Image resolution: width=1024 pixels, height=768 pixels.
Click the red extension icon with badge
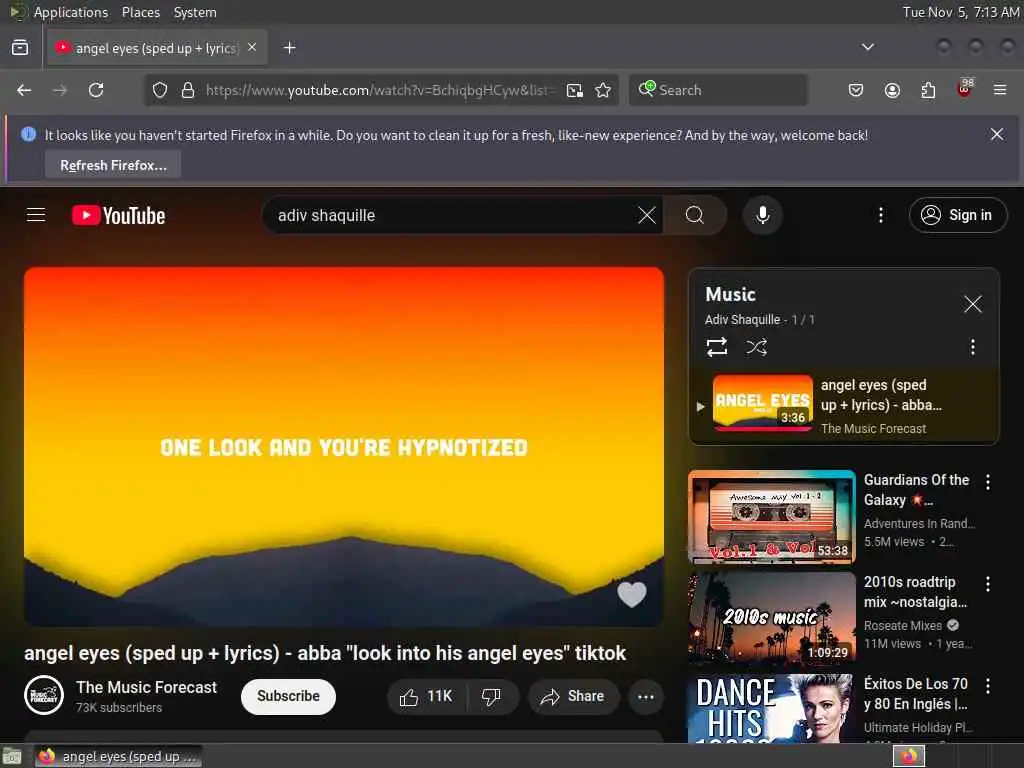coord(965,89)
